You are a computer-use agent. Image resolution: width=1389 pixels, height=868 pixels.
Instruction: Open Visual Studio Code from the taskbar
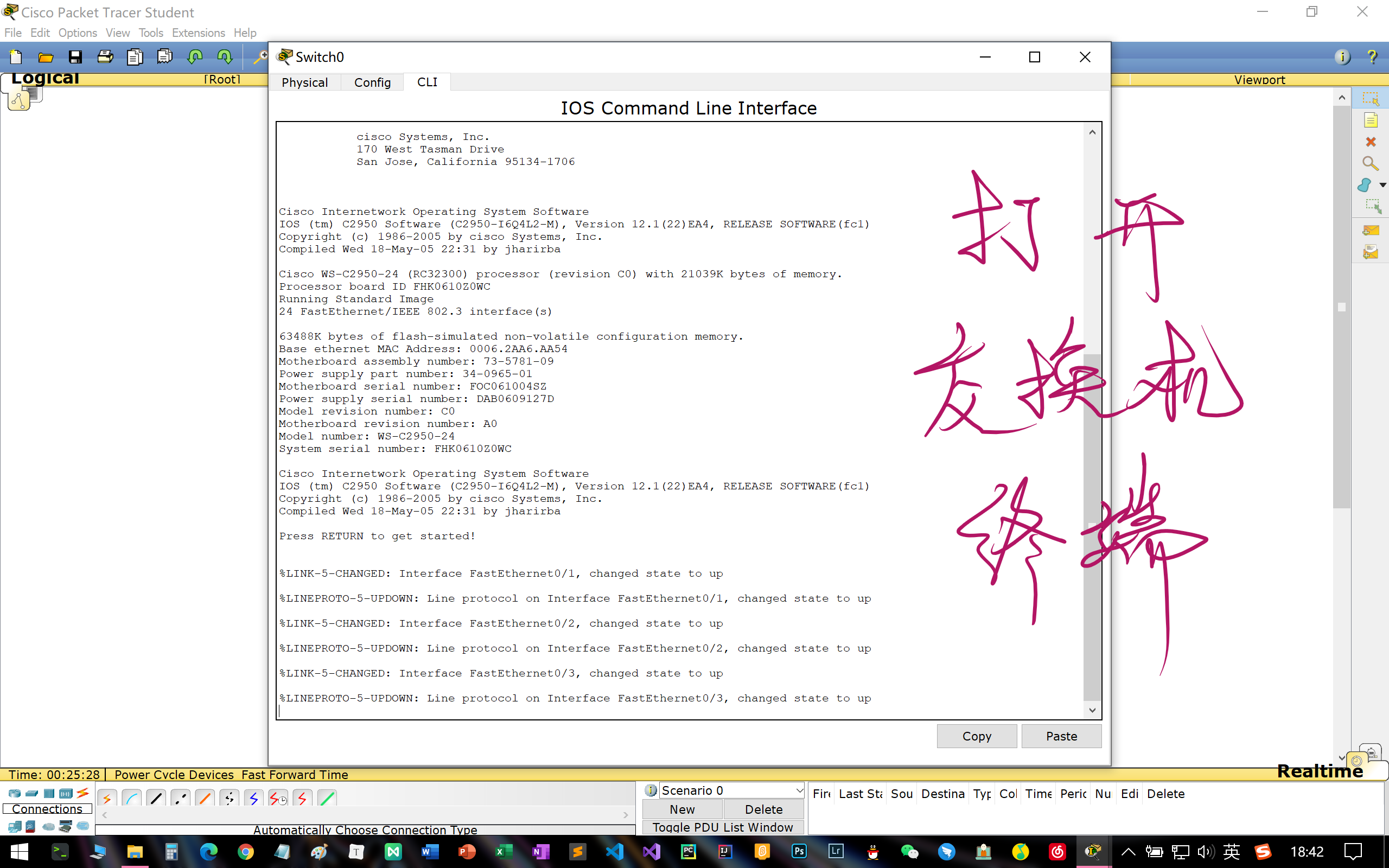click(614, 851)
